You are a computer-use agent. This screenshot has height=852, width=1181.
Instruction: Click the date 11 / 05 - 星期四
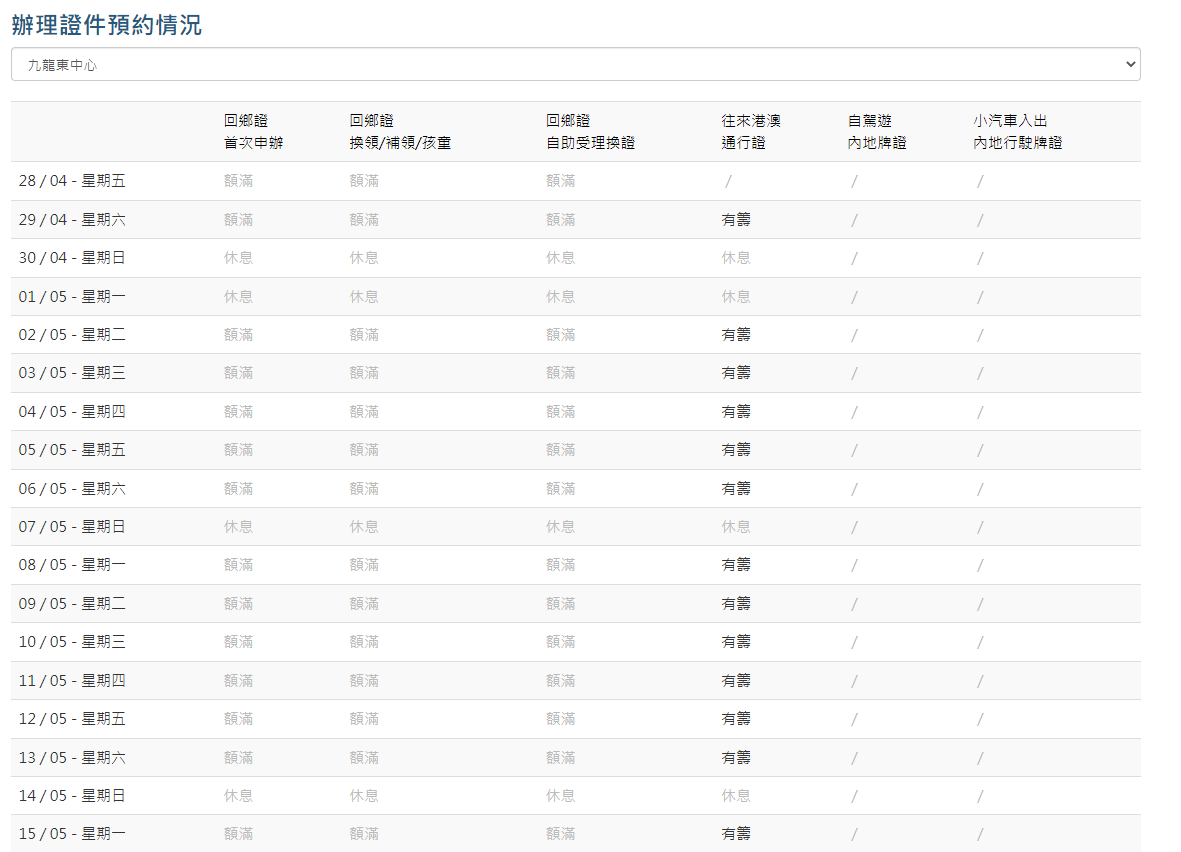(72, 681)
